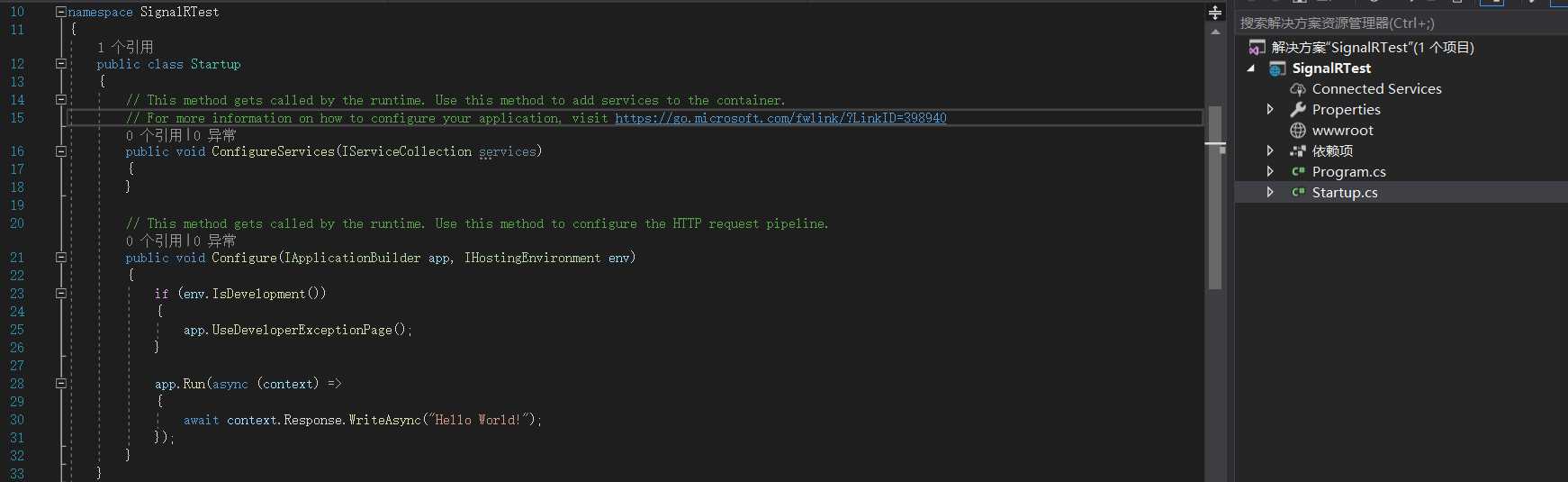
Task: Click the SignalRTest project icon
Action: [1277, 68]
